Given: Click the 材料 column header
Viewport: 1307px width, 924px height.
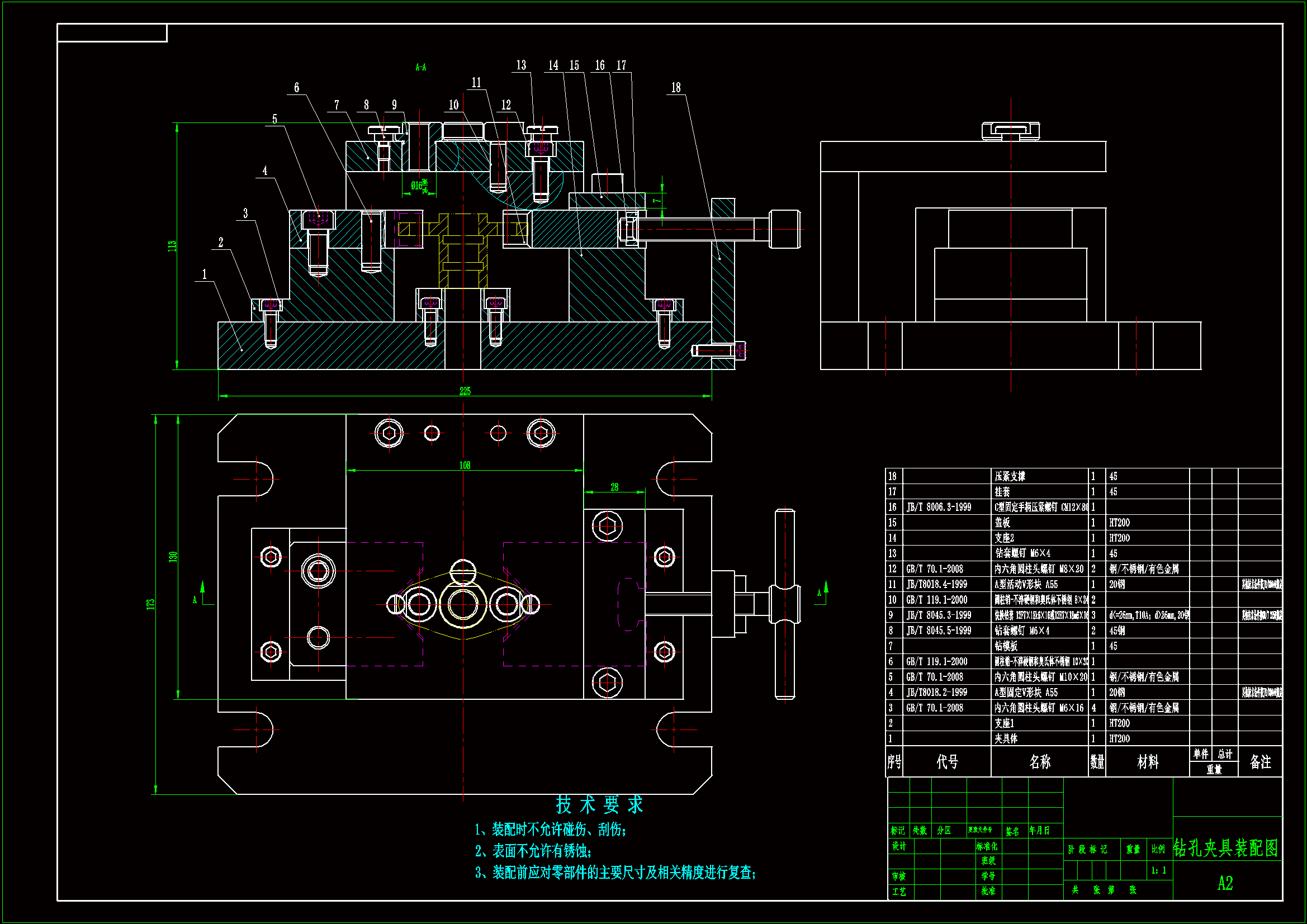Looking at the screenshot, I should coord(1147,762).
